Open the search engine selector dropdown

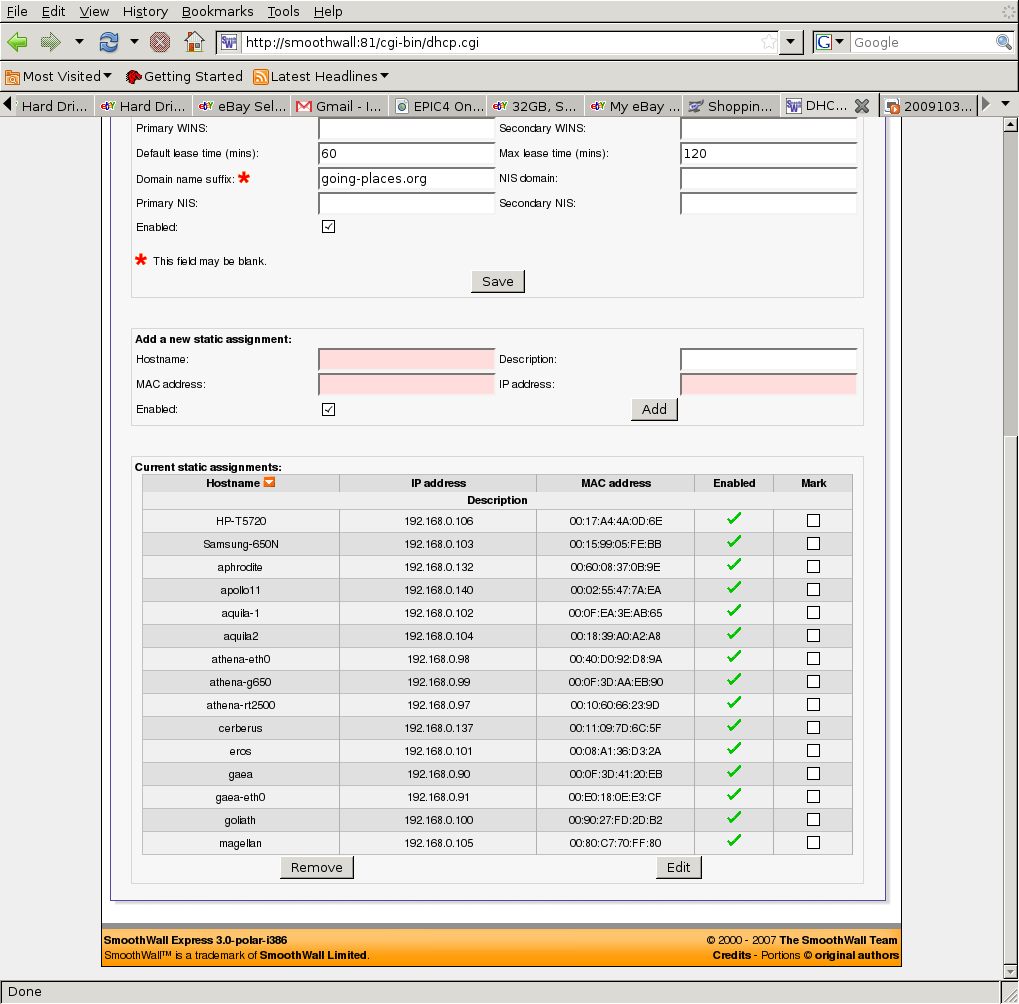pos(831,42)
